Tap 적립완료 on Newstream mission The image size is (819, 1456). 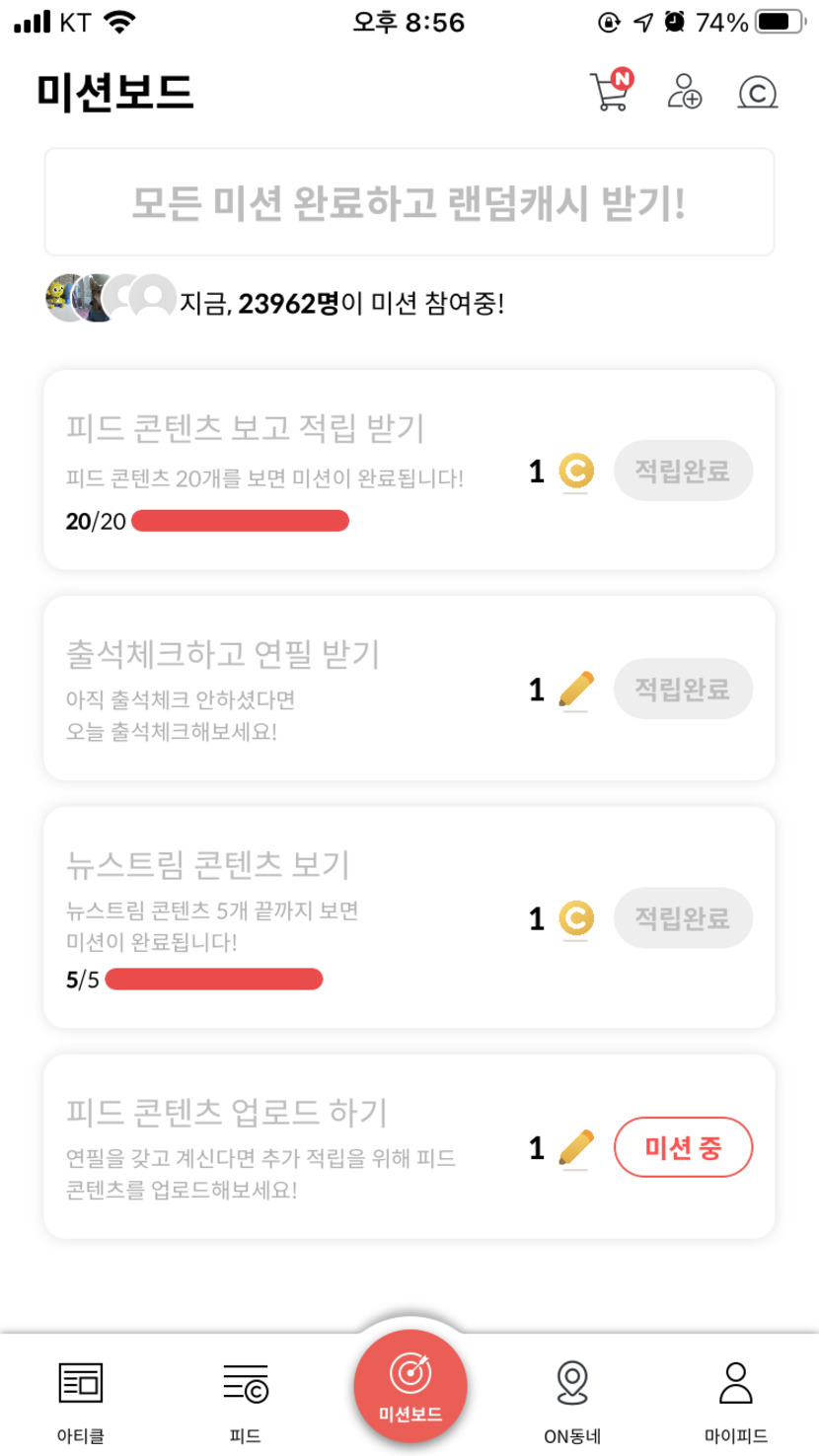(x=683, y=918)
